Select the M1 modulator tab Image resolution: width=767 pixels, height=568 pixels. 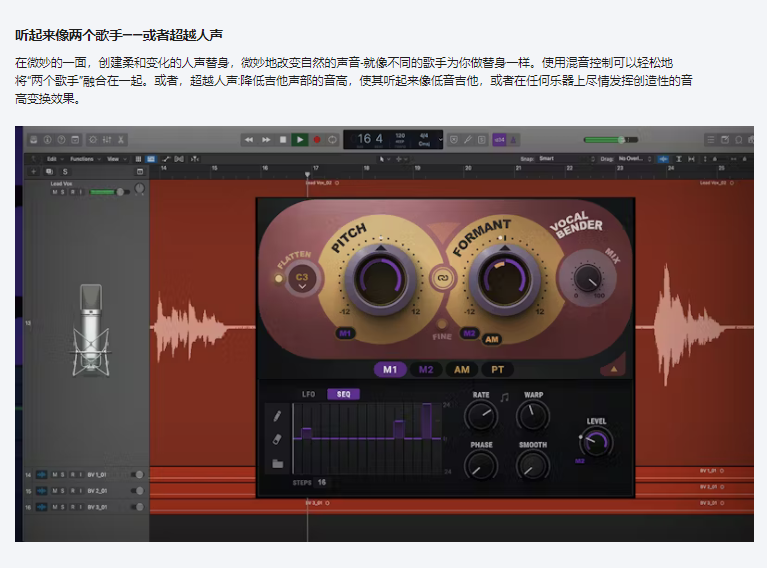[x=390, y=370]
